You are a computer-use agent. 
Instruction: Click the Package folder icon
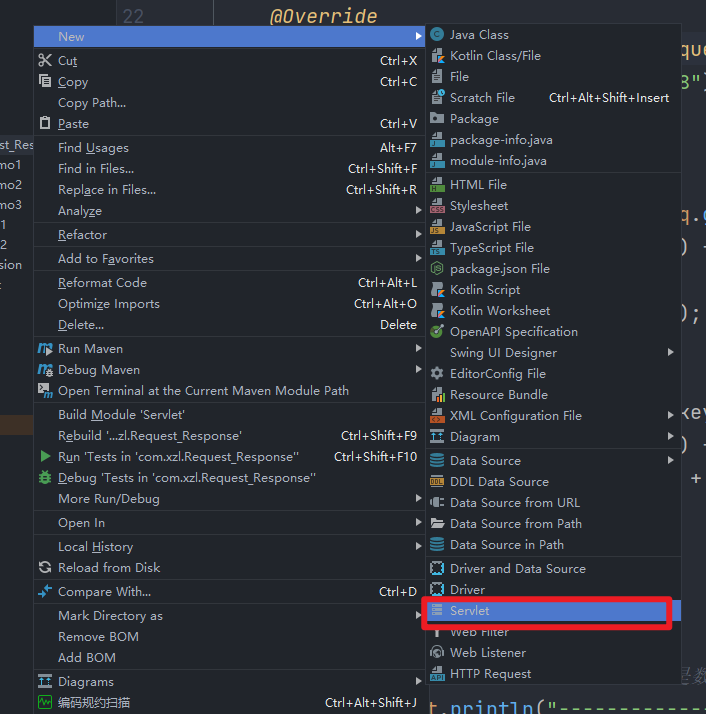437,118
